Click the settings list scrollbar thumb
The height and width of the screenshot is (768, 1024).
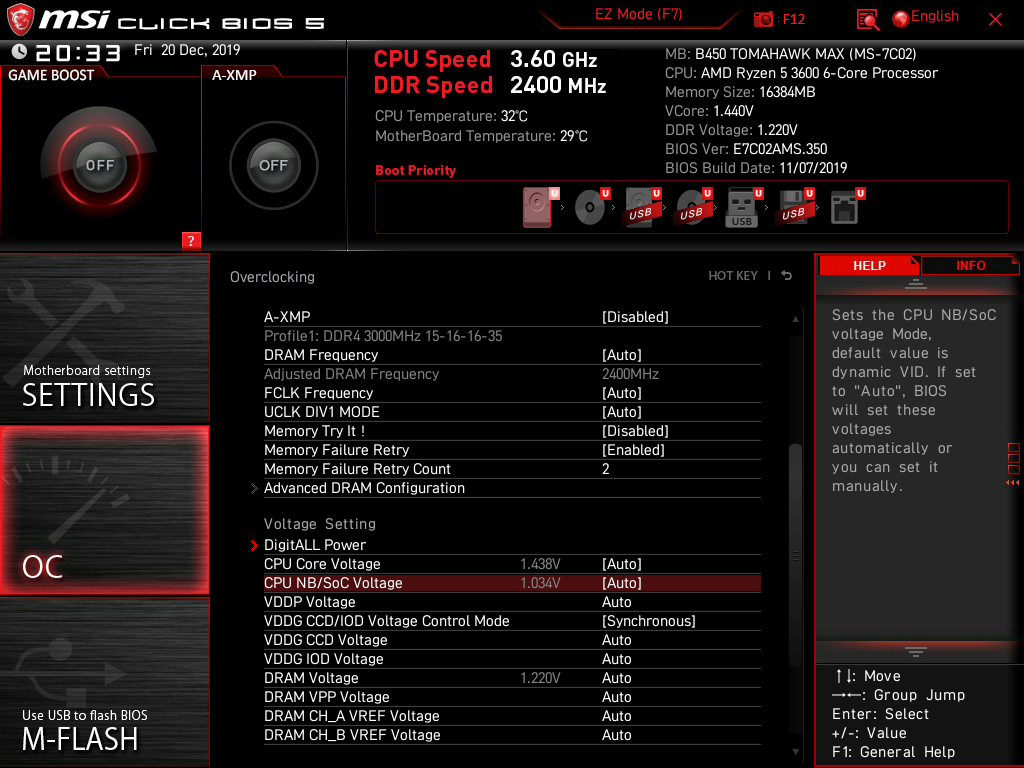(795, 555)
